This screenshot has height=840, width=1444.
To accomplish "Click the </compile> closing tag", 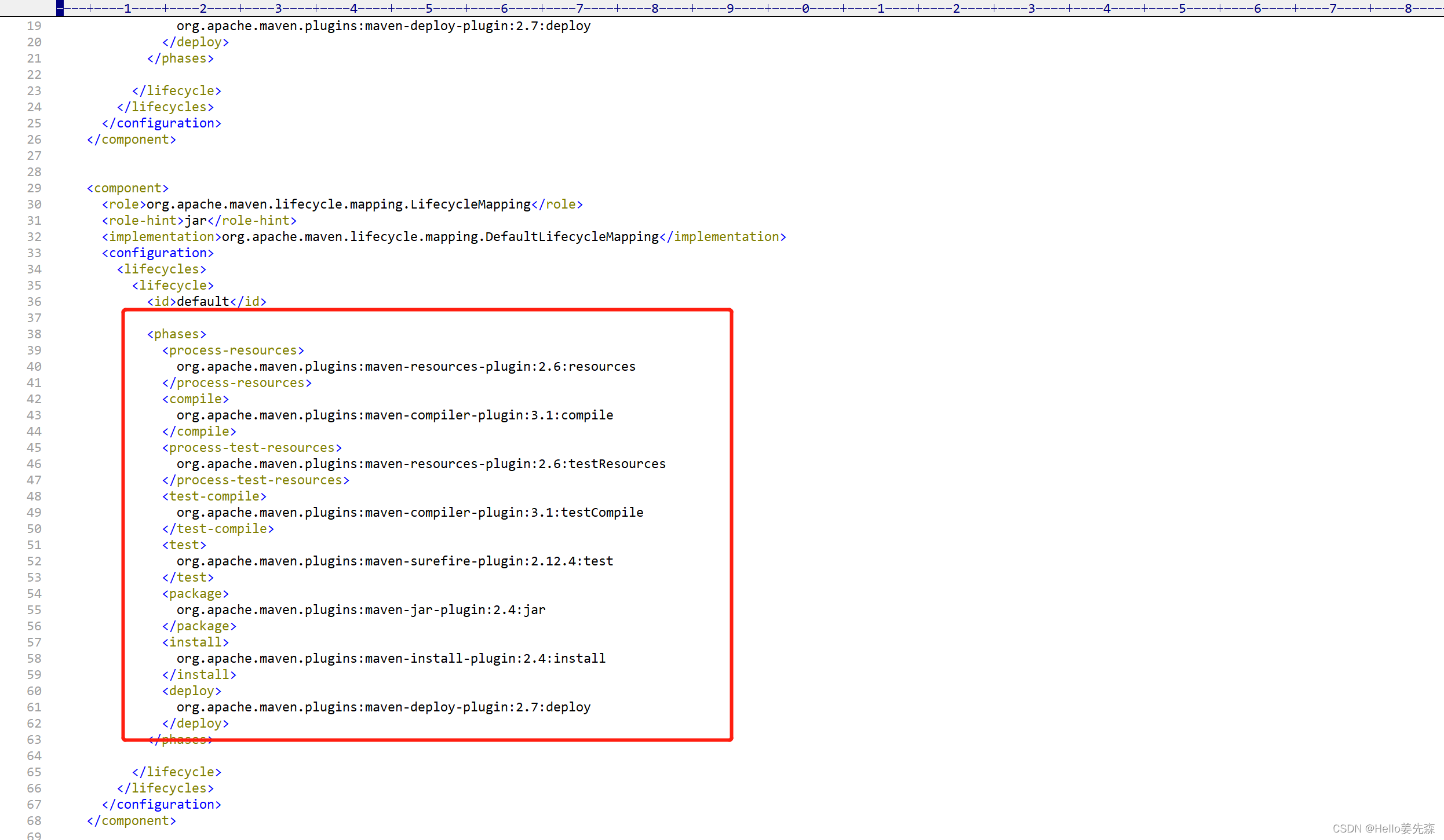I will (199, 432).
